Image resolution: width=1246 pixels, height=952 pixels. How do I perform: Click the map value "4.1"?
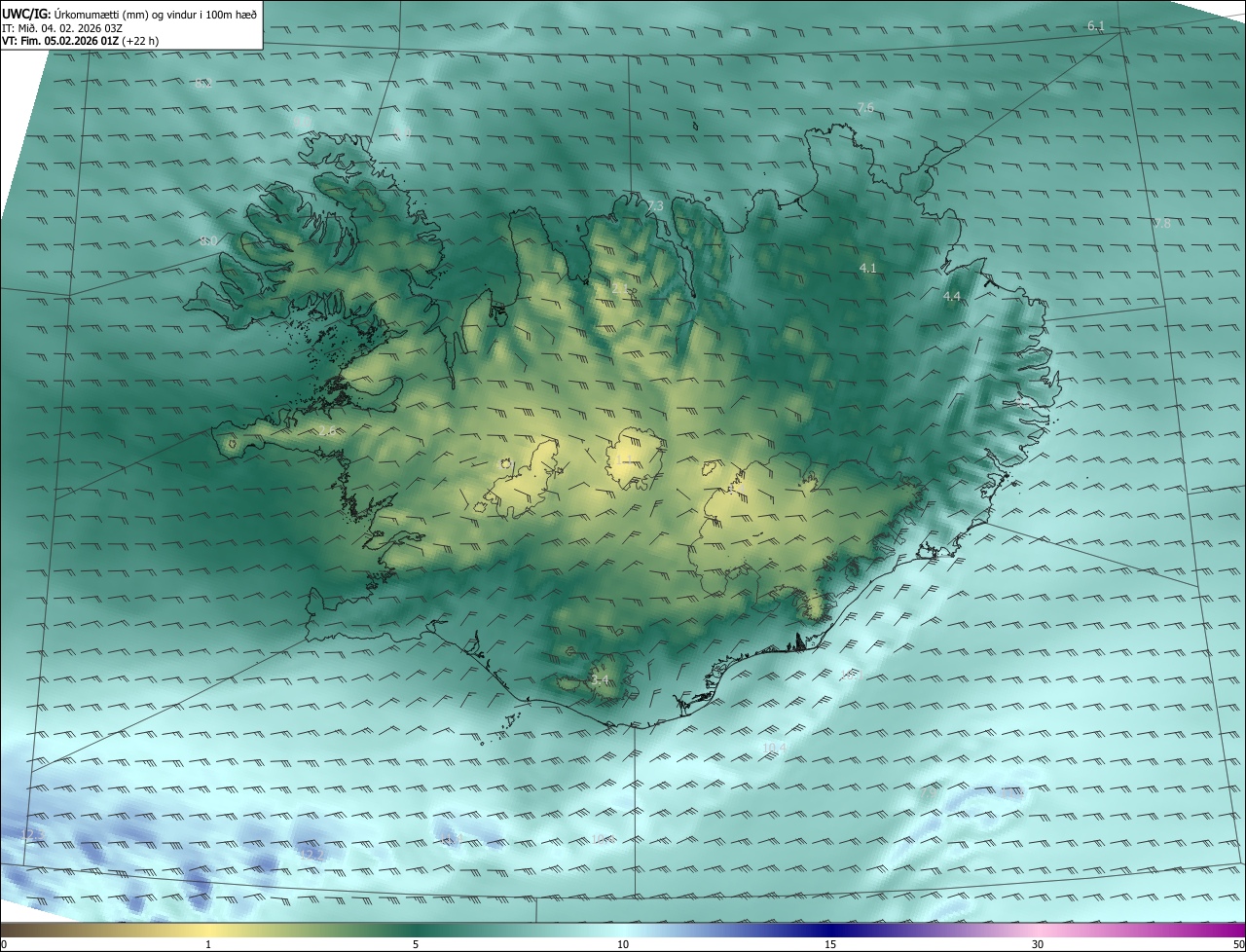click(x=867, y=268)
